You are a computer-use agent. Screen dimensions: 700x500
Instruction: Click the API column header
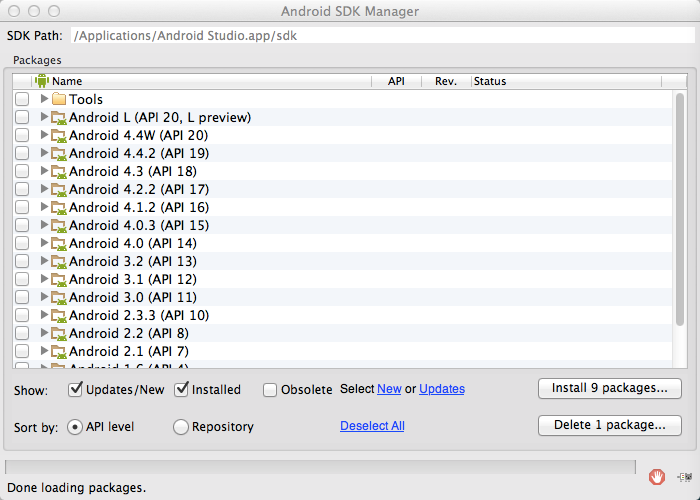pos(396,81)
